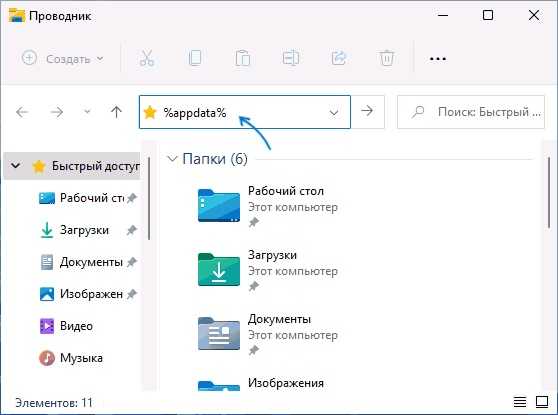Click the pin icon beside sidebar Рабочий стол
This screenshot has width=558, height=415.
tap(132, 198)
